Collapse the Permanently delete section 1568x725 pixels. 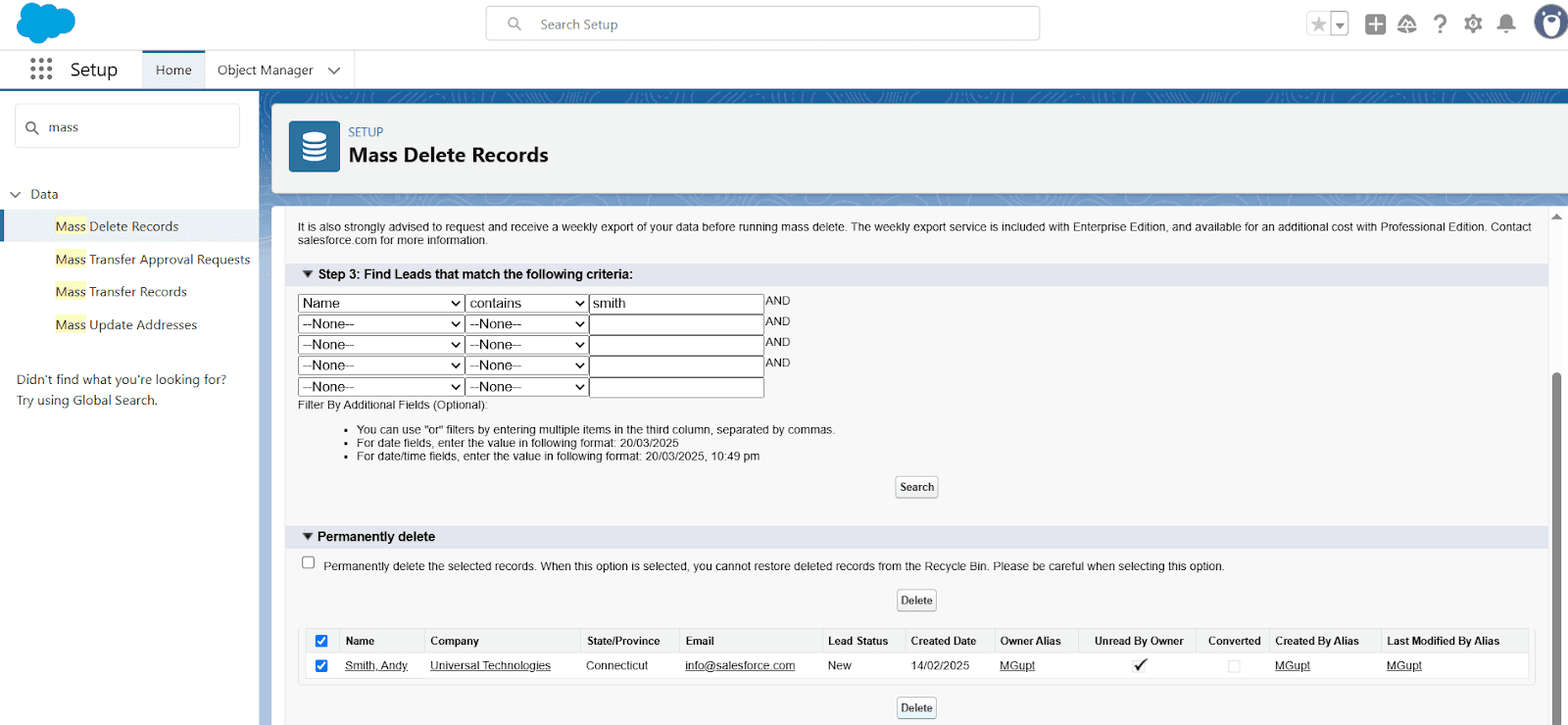pyautogui.click(x=308, y=537)
